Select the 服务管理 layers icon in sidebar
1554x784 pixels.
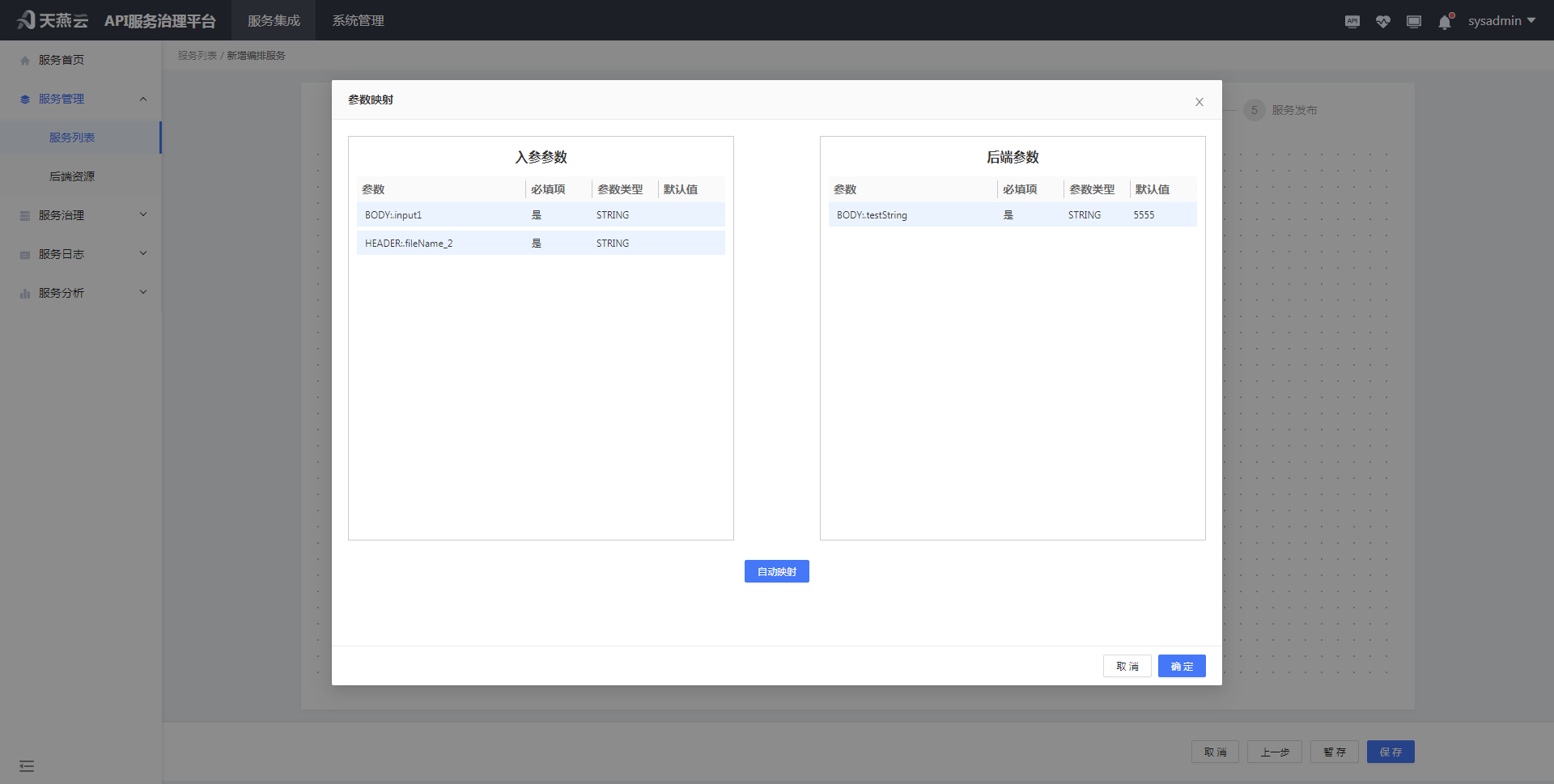click(x=23, y=98)
